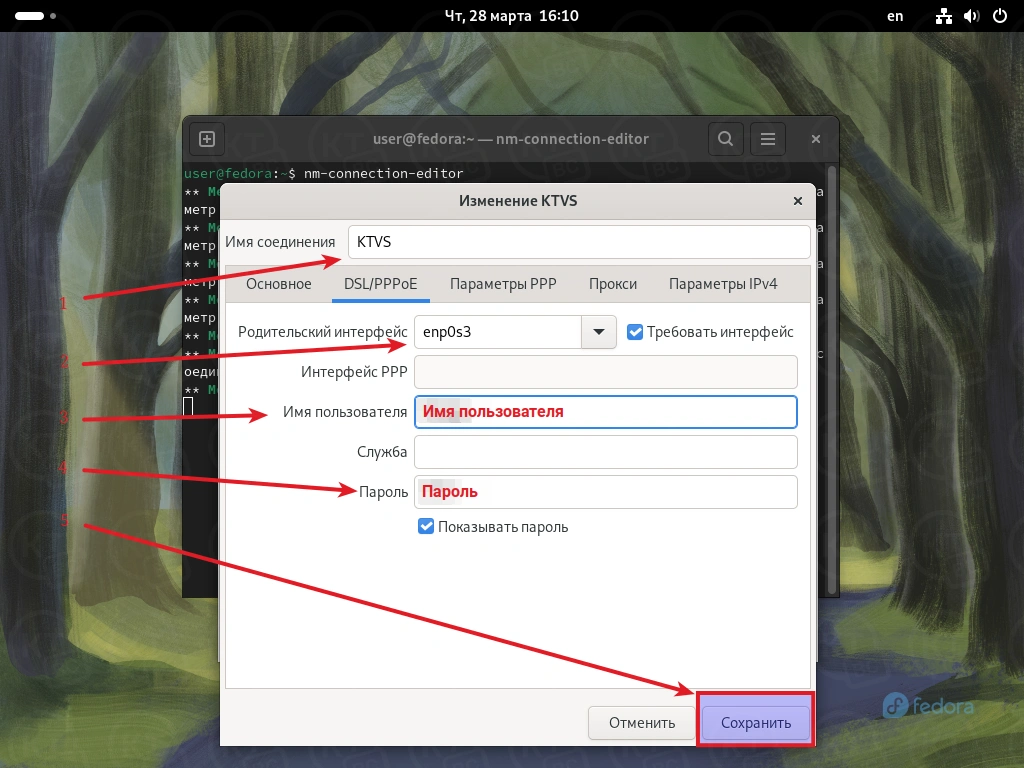Open the terminal hamburger menu
This screenshot has width=1024, height=768.
click(768, 139)
